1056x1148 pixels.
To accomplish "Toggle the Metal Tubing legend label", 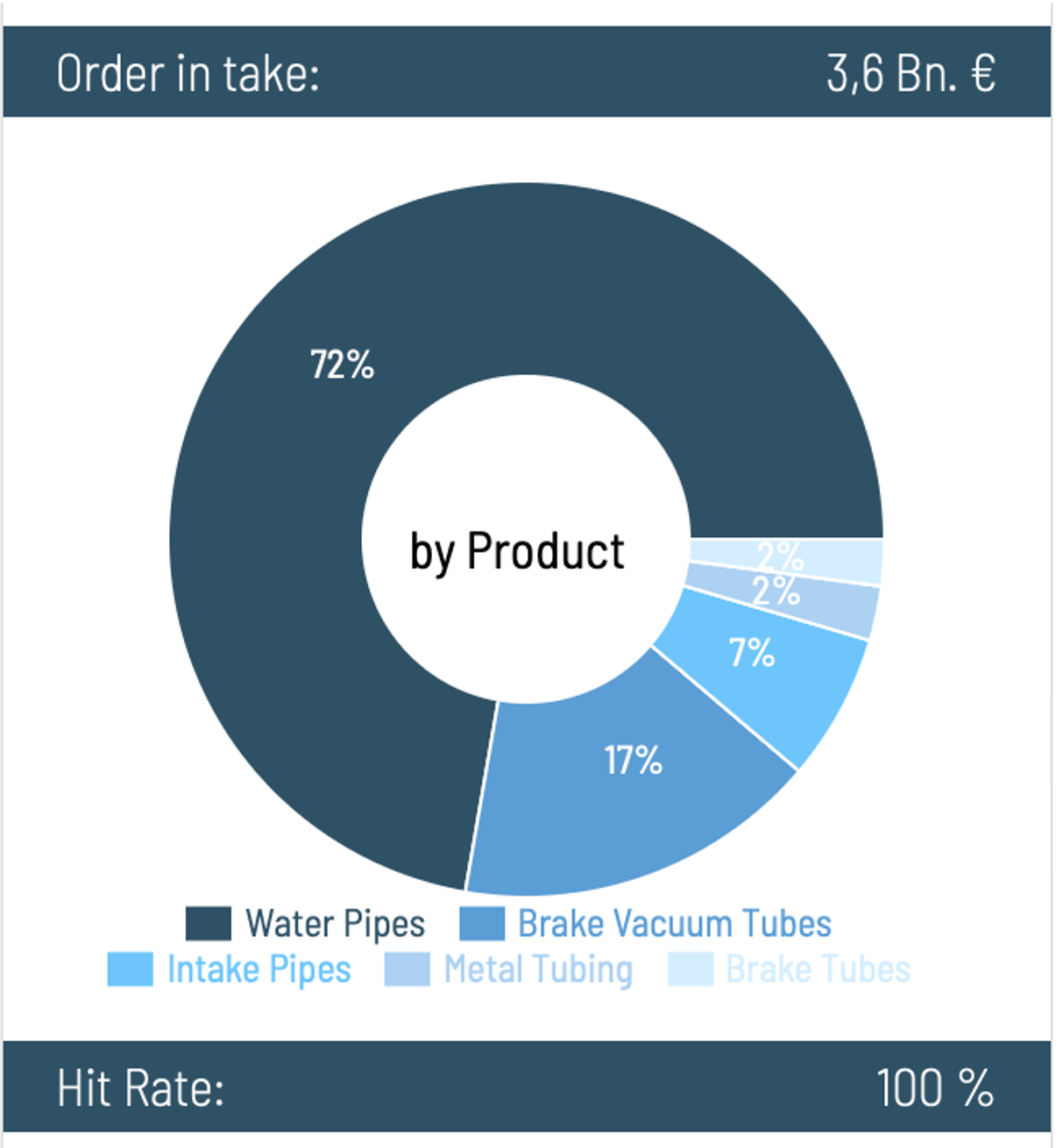I will coord(538,970).
